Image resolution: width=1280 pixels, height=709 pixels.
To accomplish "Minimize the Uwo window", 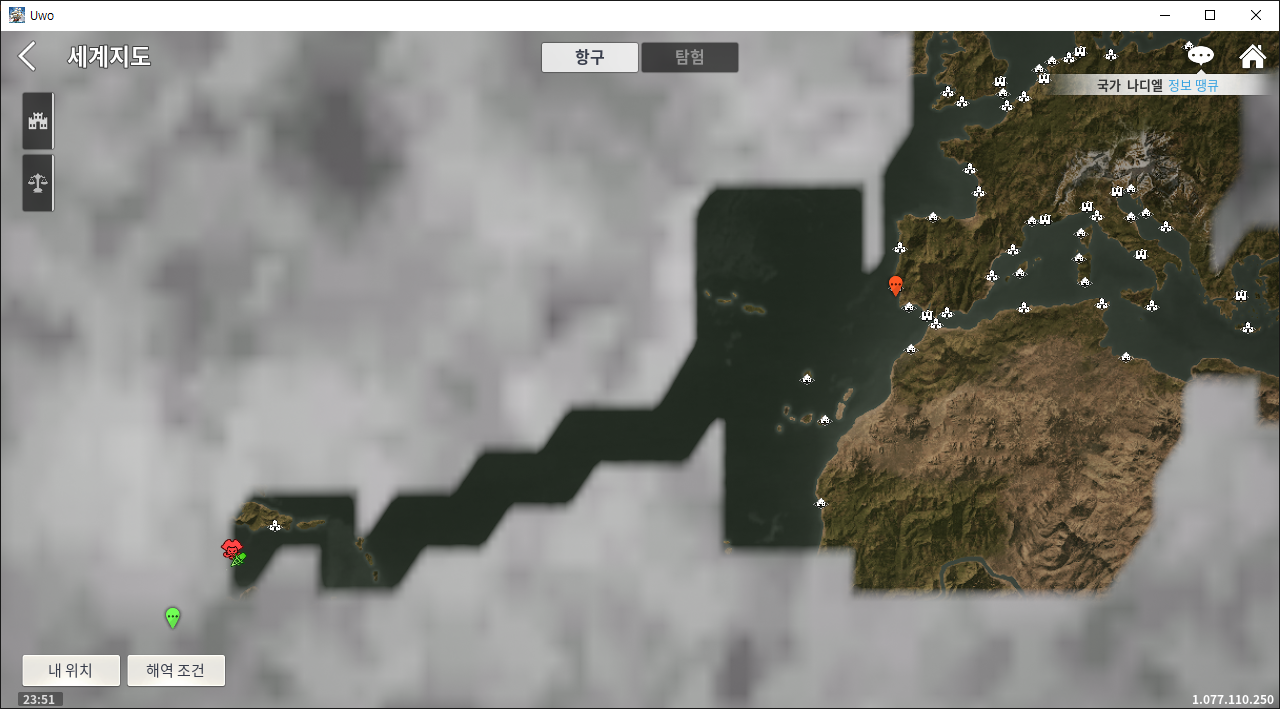I will pyautogui.click(x=1164, y=15).
